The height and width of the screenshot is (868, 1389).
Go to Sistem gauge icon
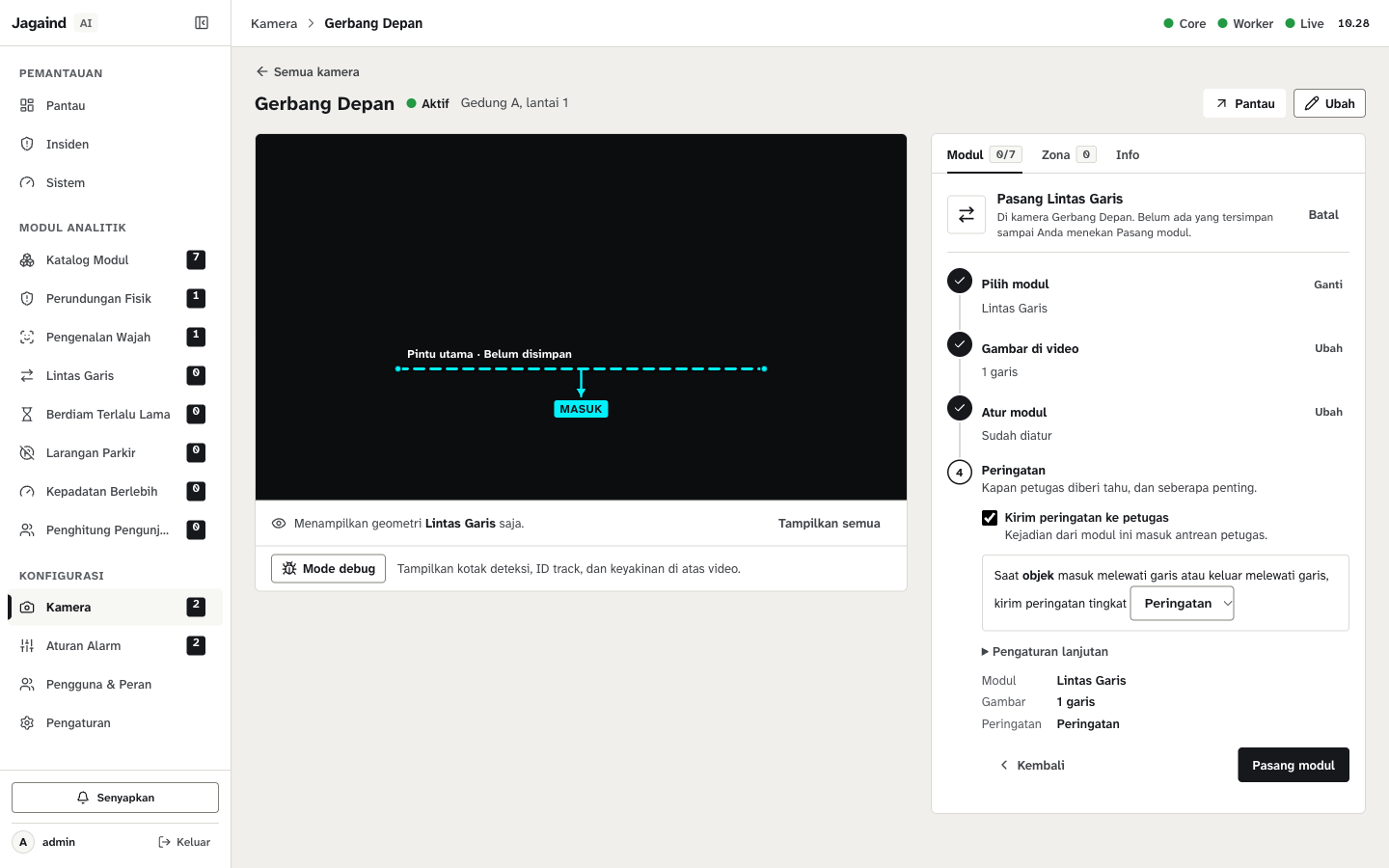point(27,183)
